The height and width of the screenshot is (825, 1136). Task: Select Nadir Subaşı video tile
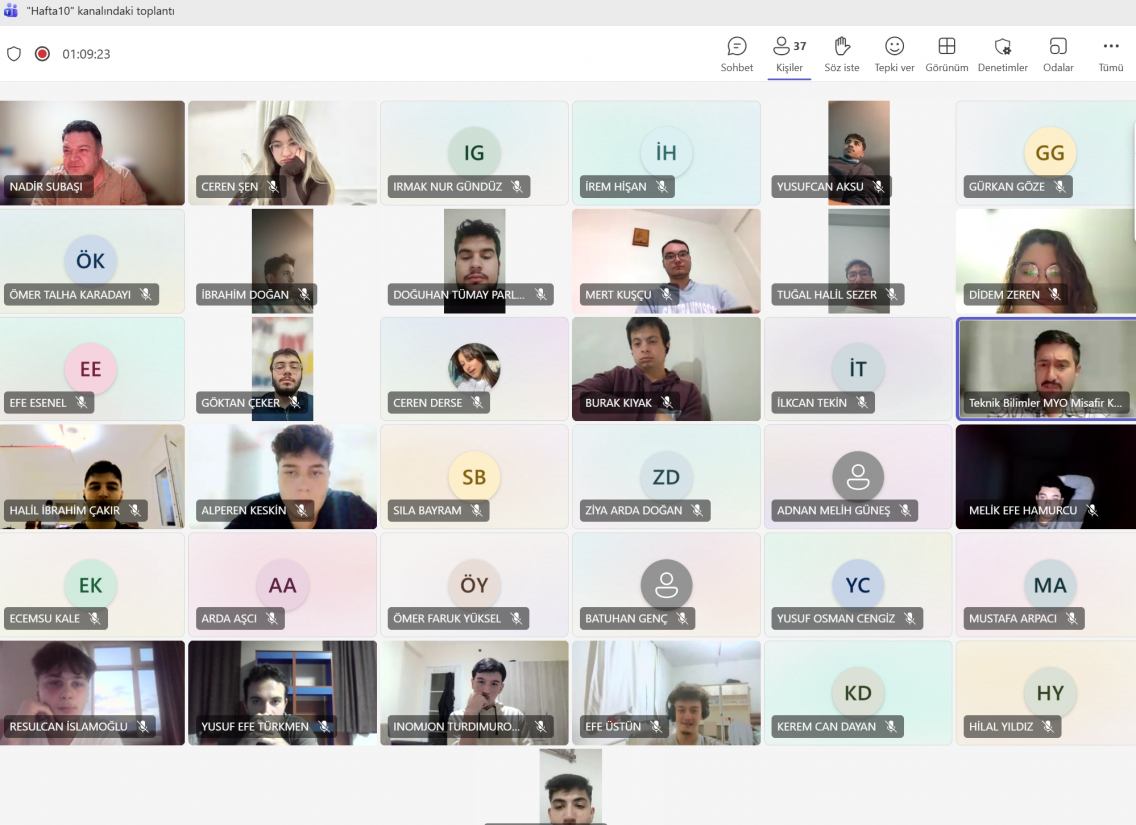pos(92,152)
